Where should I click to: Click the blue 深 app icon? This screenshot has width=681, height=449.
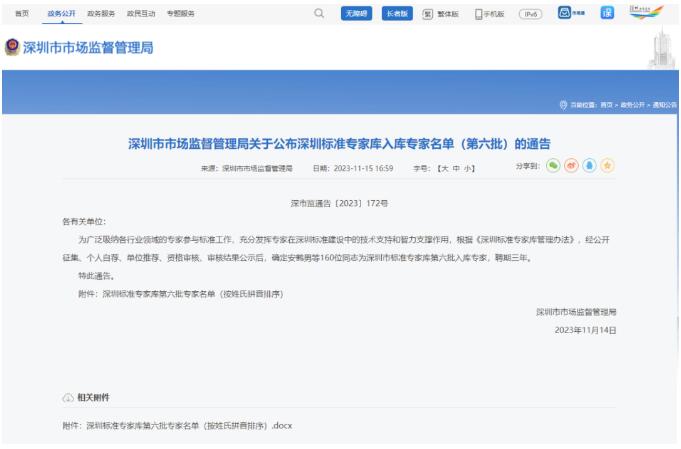pos(606,13)
